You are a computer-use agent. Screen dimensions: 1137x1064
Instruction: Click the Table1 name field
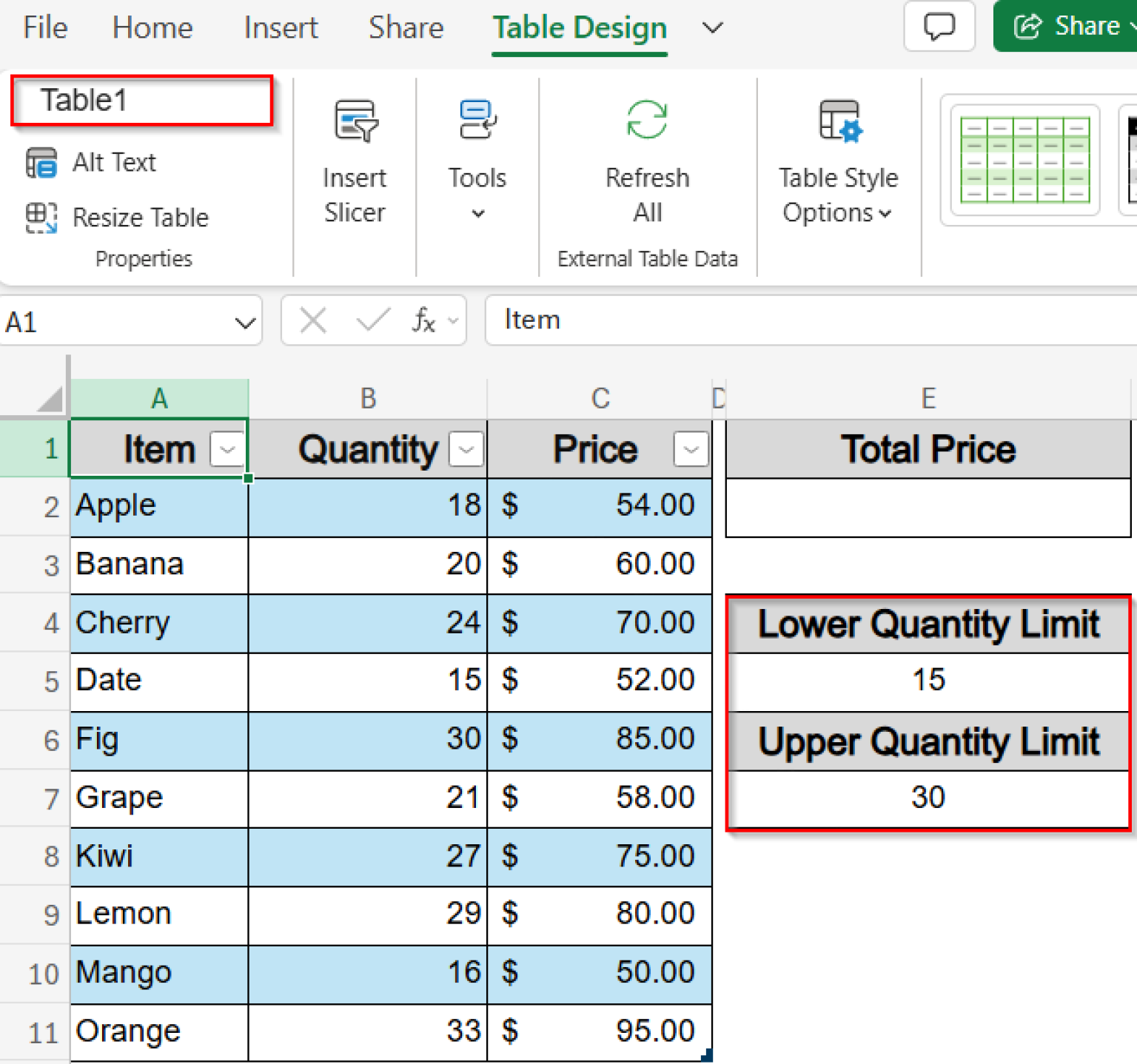pyautogui.click(x=141, y=100)
